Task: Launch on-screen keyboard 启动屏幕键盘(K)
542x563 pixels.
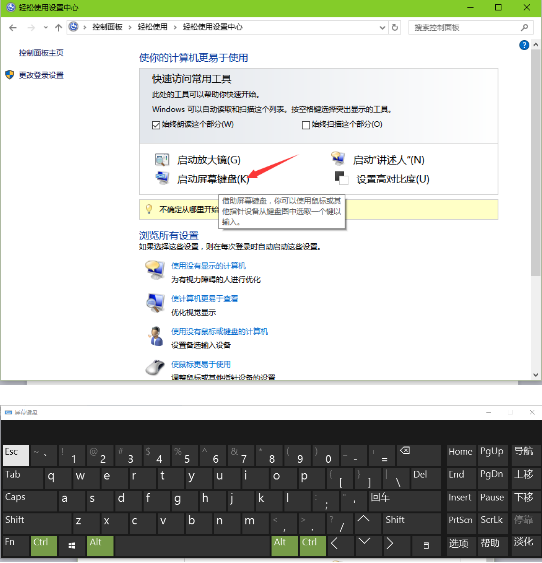Action: pyautogui.click(x=213, y=179)
